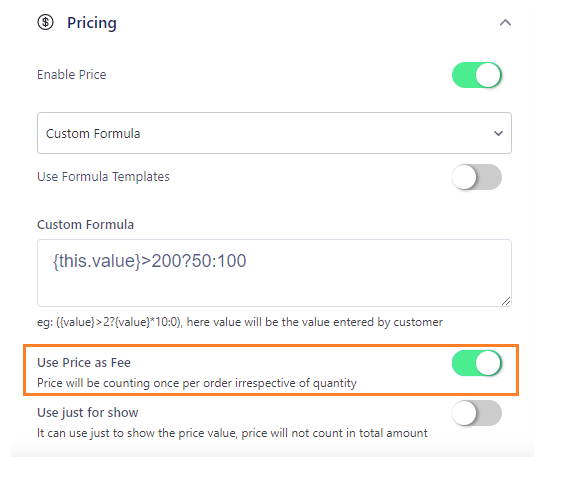This screenshot has height=485, width=585.
Task: Enable the Use just for show toggle
Action: pos(476,413)
